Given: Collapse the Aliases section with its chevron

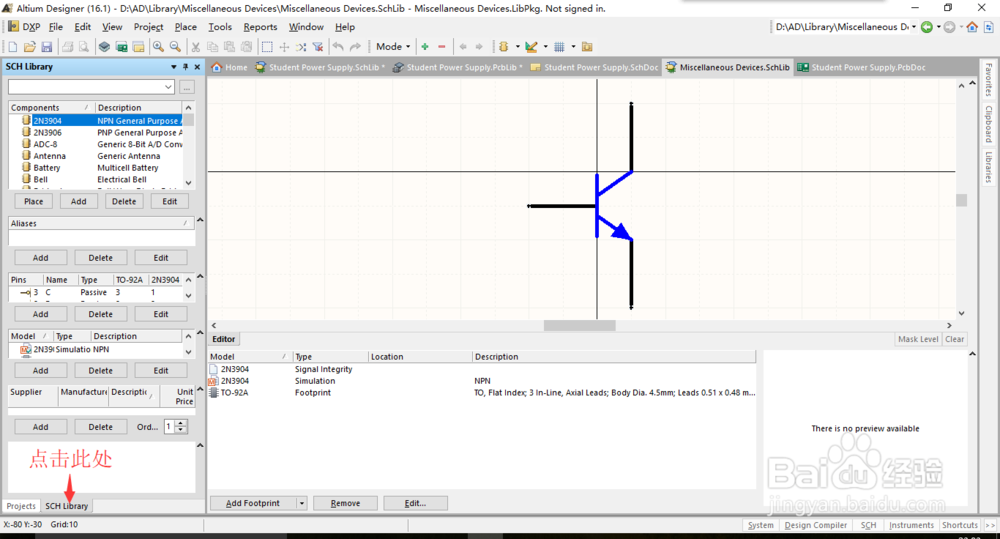Looking at the screenshot, I should coord(200,220).
